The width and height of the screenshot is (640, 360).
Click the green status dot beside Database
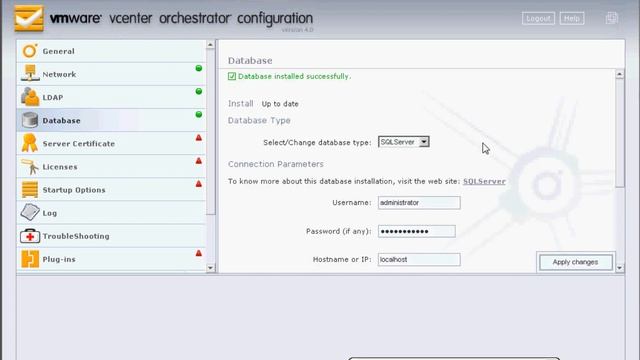pyautogui.click(x=199, y=114)
